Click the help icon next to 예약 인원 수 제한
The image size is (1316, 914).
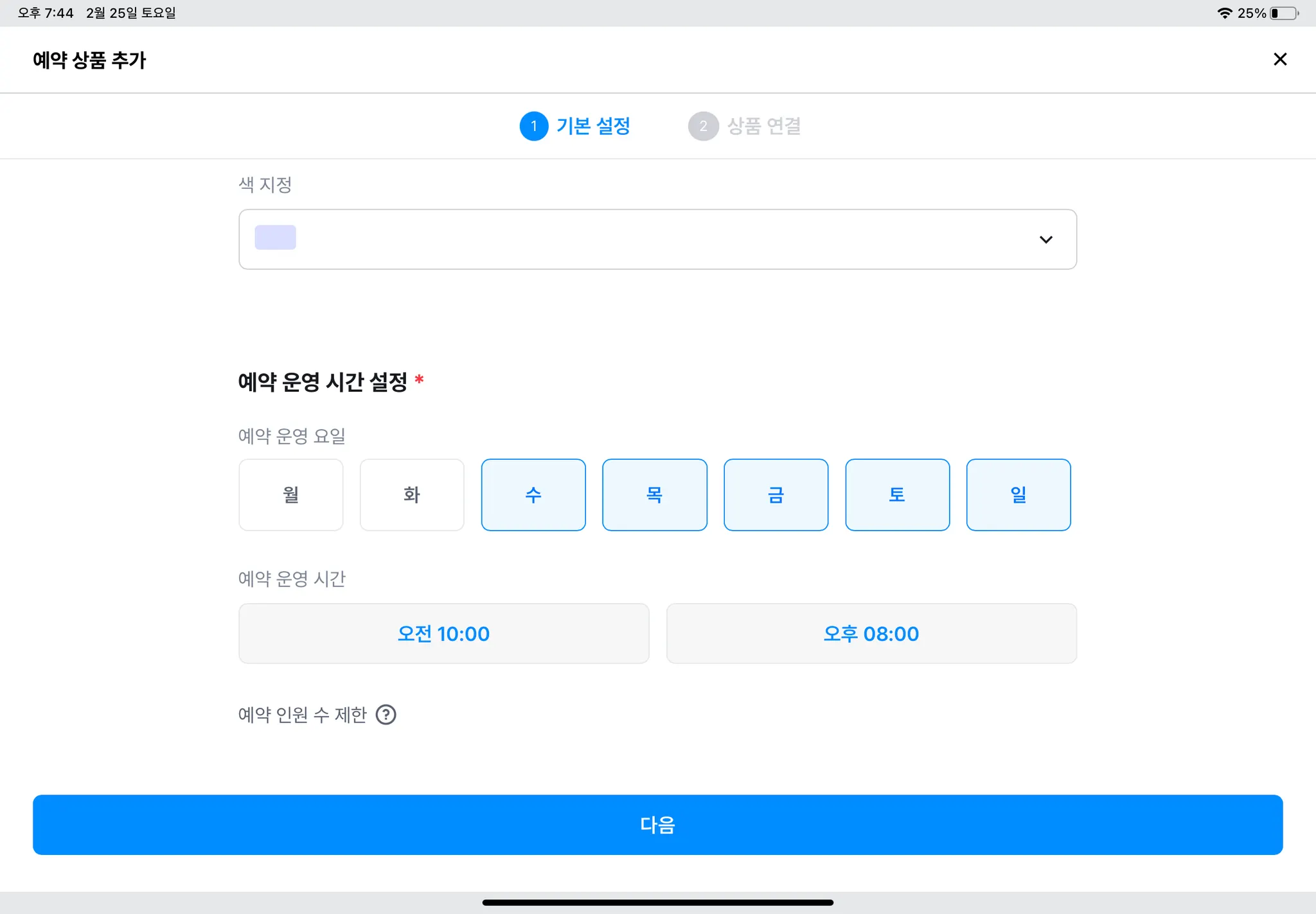(x=386, y=714)
